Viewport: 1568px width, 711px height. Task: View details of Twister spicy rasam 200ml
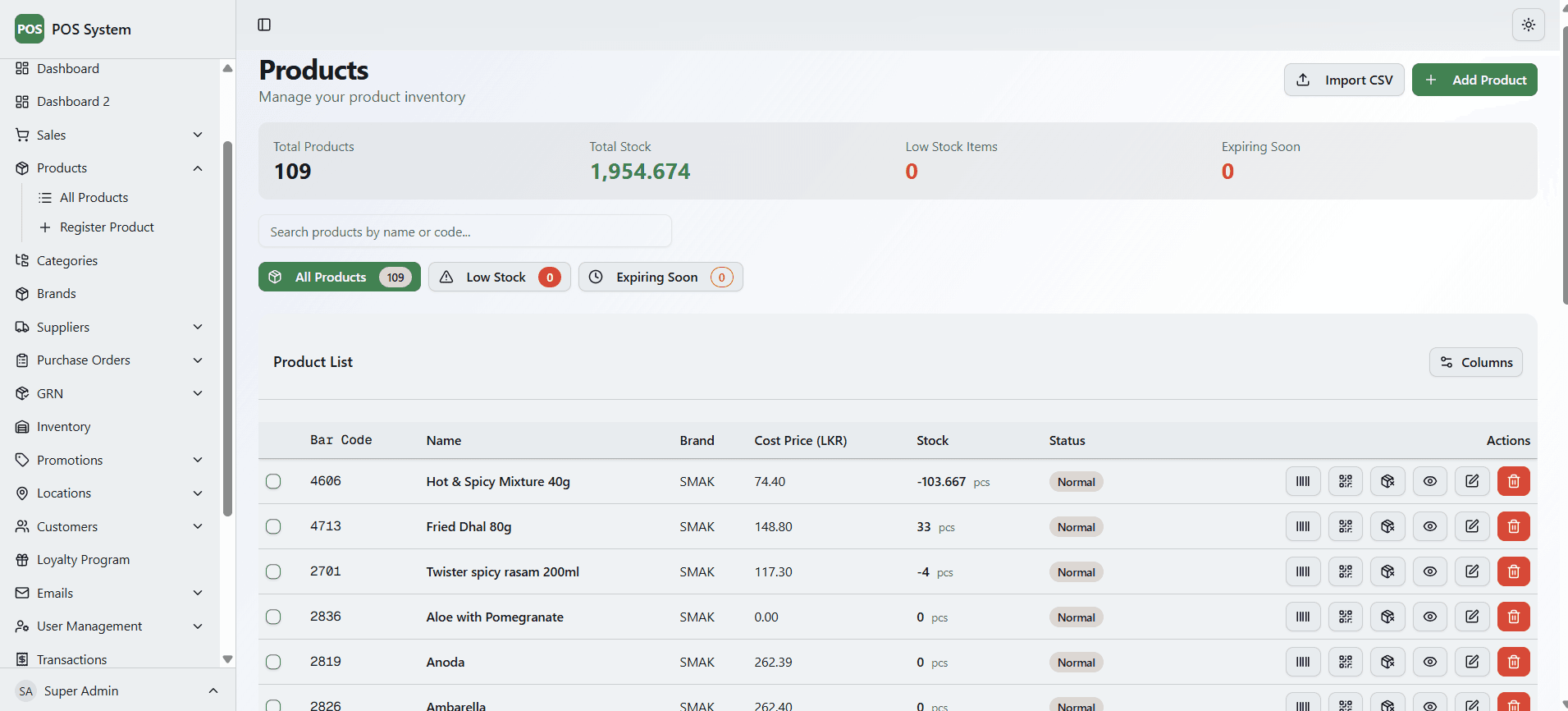[x=1430, y=571]
